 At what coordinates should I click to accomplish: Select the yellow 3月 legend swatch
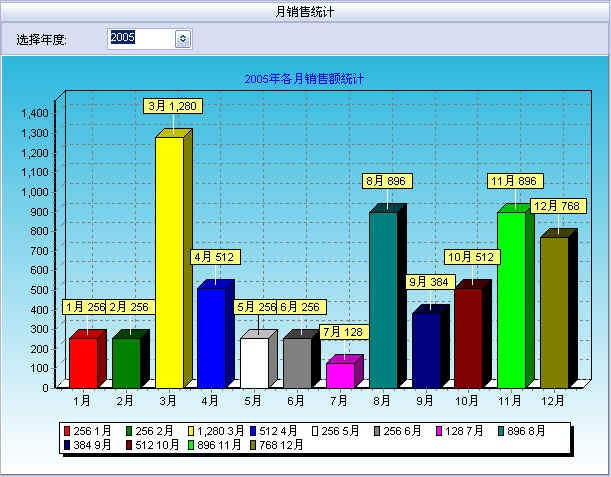190,431
